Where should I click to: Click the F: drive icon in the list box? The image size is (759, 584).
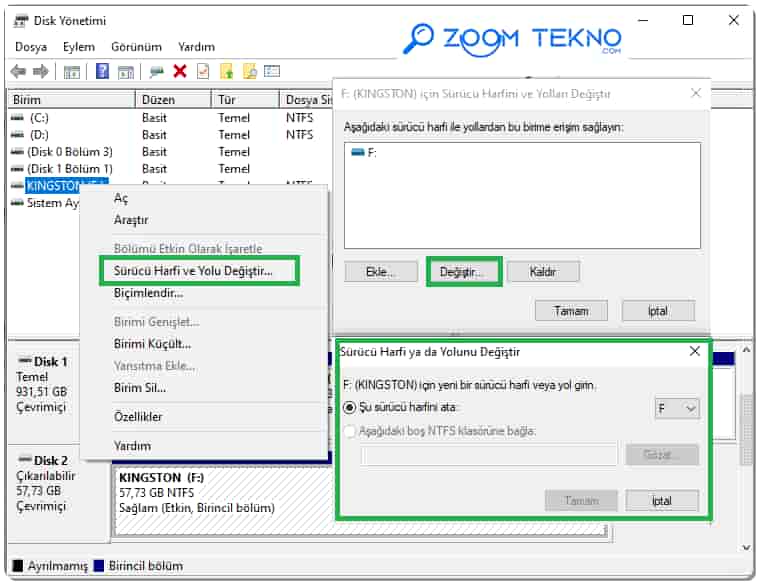pos(358,153)
